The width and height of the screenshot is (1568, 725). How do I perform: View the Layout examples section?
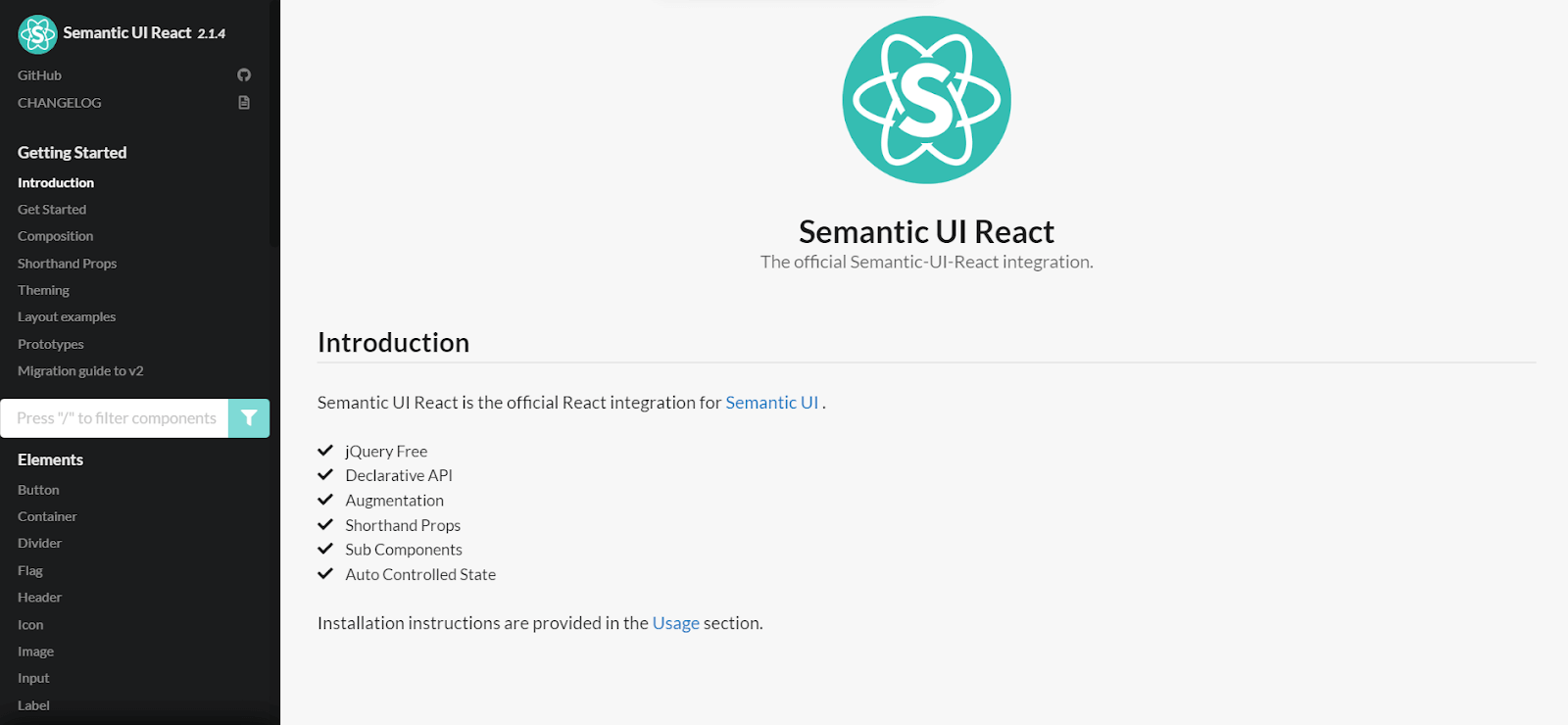pos(66,316)
